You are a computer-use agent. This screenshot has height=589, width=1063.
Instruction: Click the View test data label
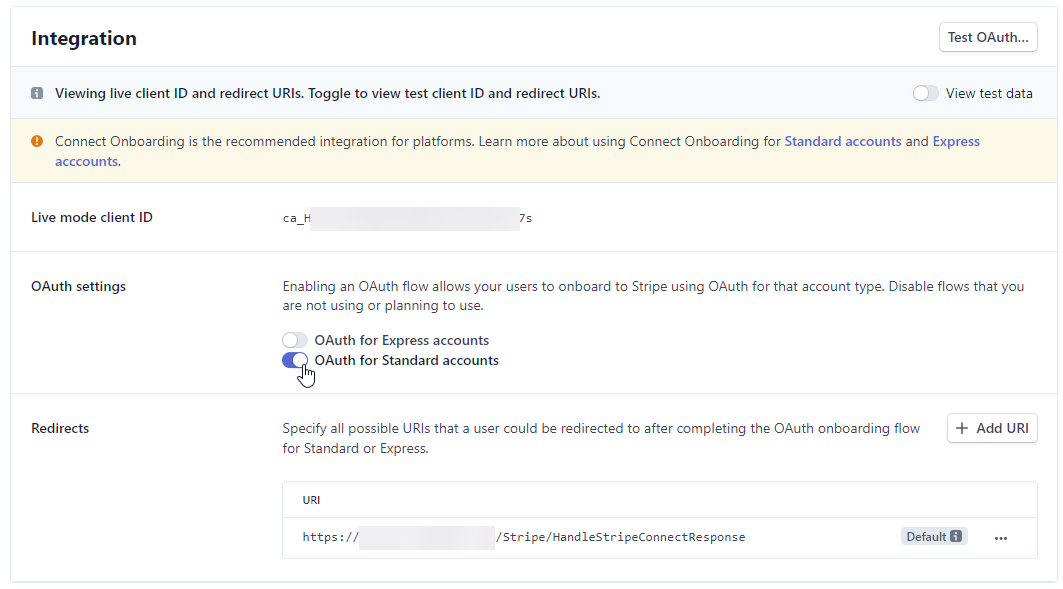pos(989,94)
